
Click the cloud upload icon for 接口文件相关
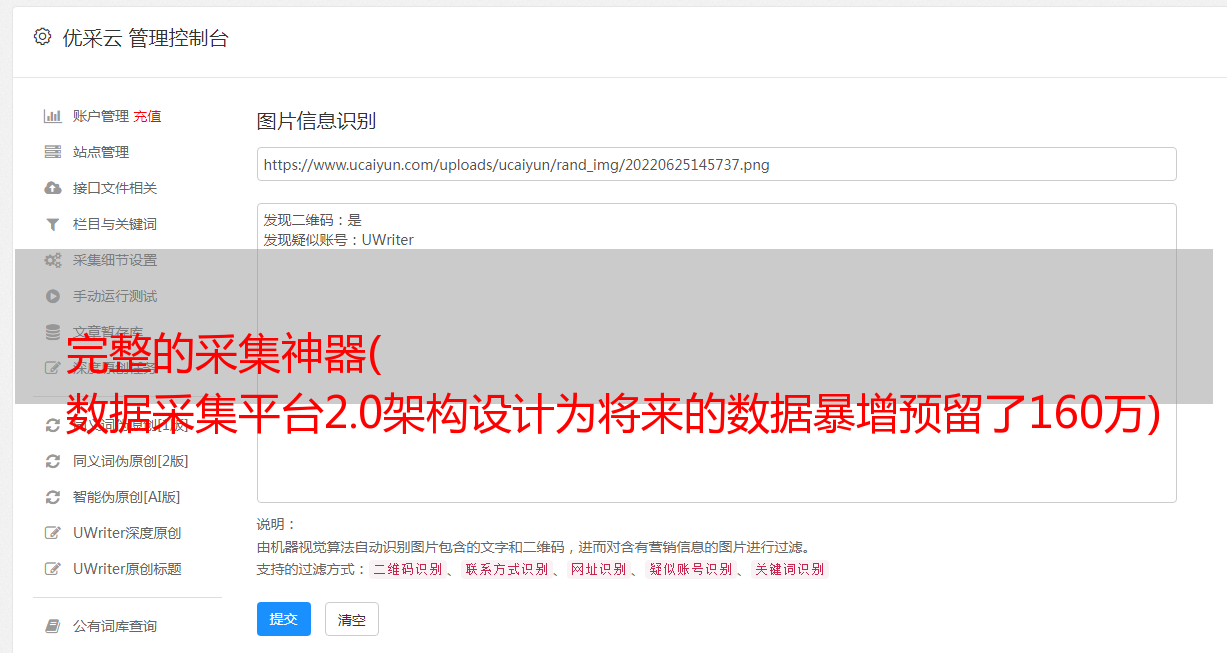53,188
